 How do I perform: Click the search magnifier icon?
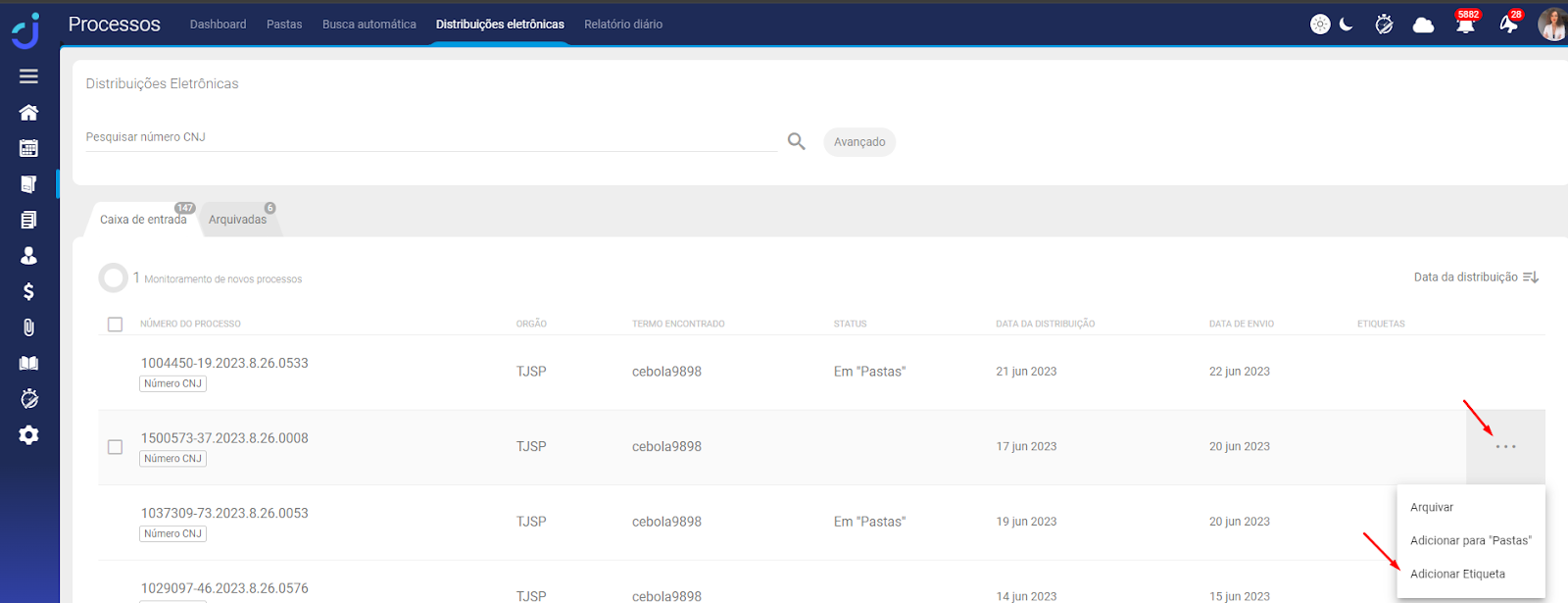[796, 142]
